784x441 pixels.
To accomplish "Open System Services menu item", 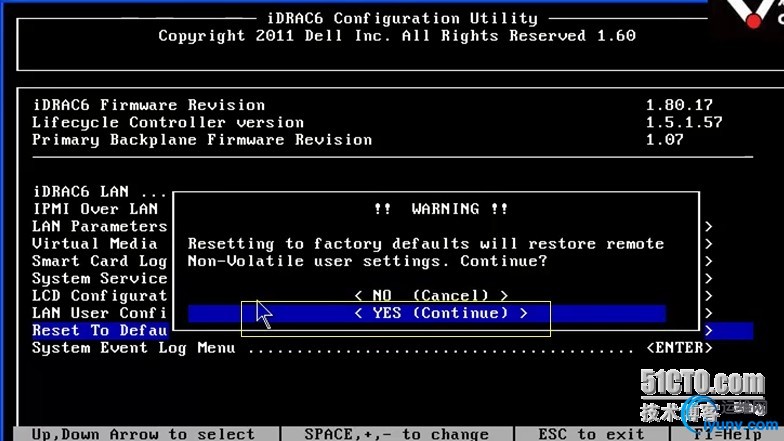I will [x=99, y=278].
